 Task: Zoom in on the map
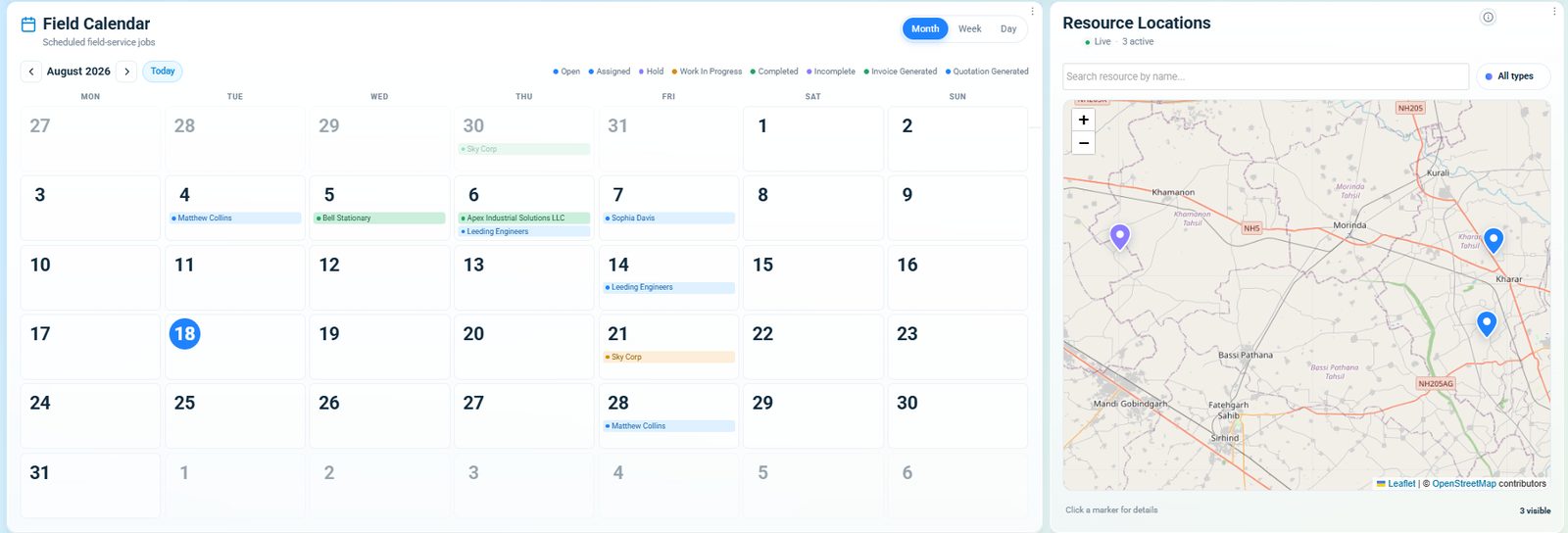coord(1084,120)
